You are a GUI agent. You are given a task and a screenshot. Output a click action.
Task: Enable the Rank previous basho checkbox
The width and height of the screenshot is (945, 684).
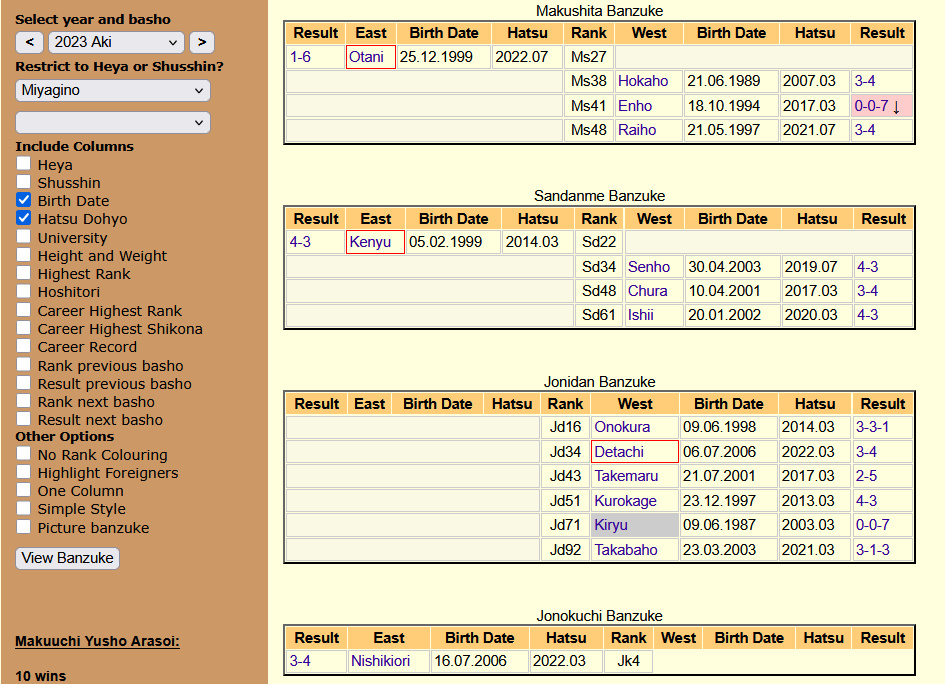[x=24, y=365]
